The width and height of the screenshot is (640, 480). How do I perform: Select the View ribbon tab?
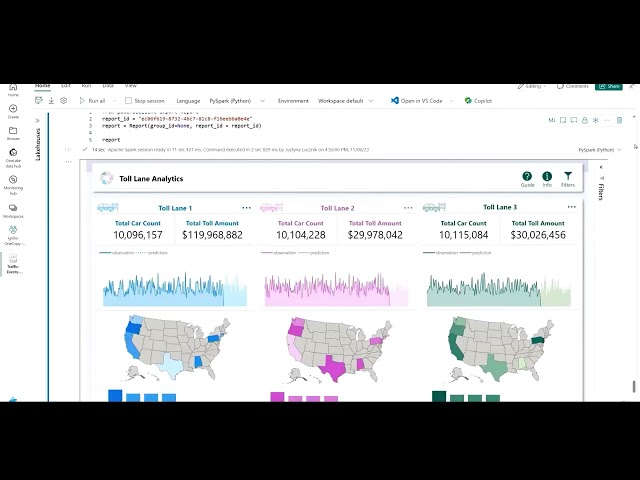point(131,86)
